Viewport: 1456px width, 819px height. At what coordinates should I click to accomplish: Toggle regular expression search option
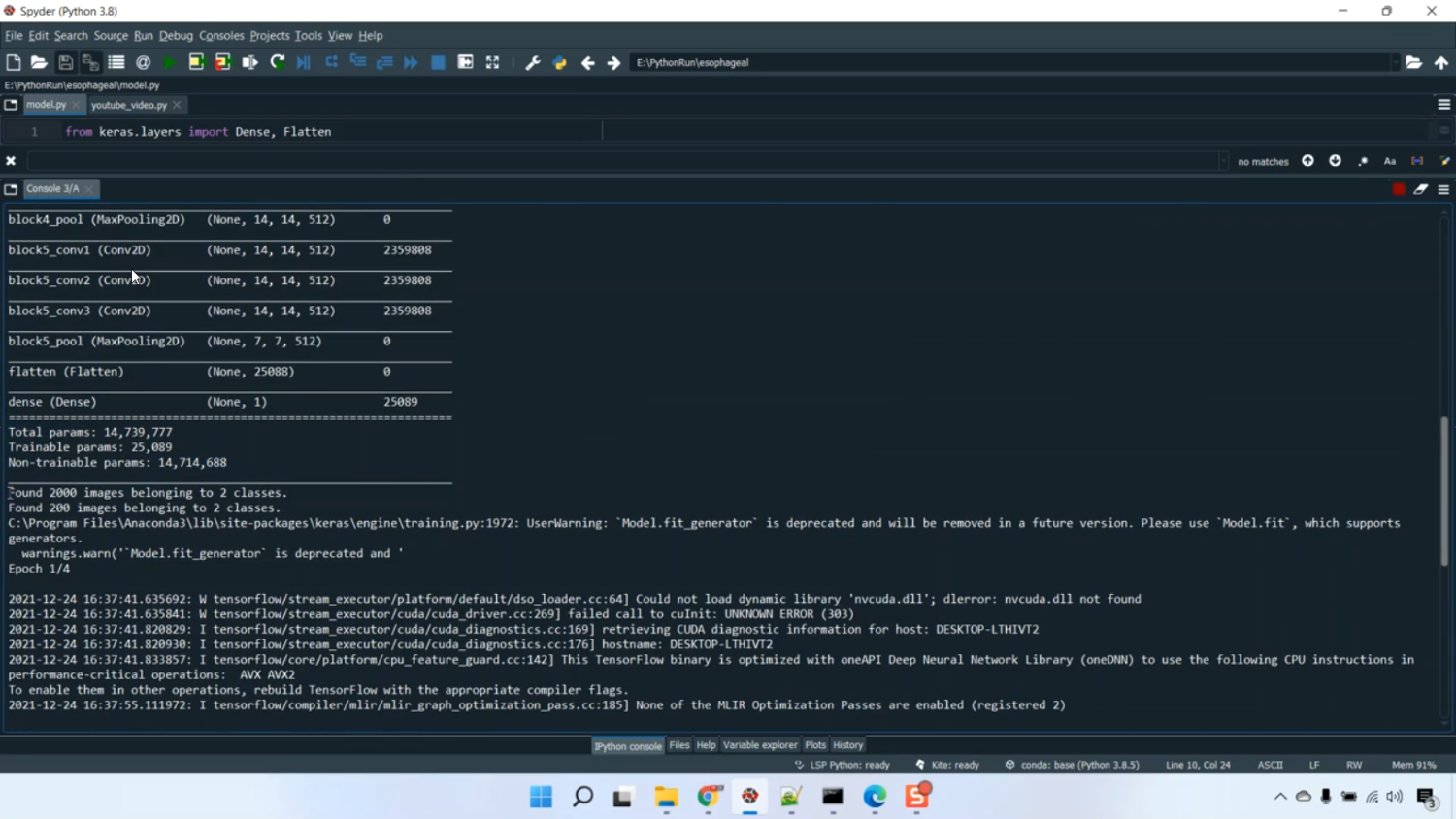[1363, 161]
